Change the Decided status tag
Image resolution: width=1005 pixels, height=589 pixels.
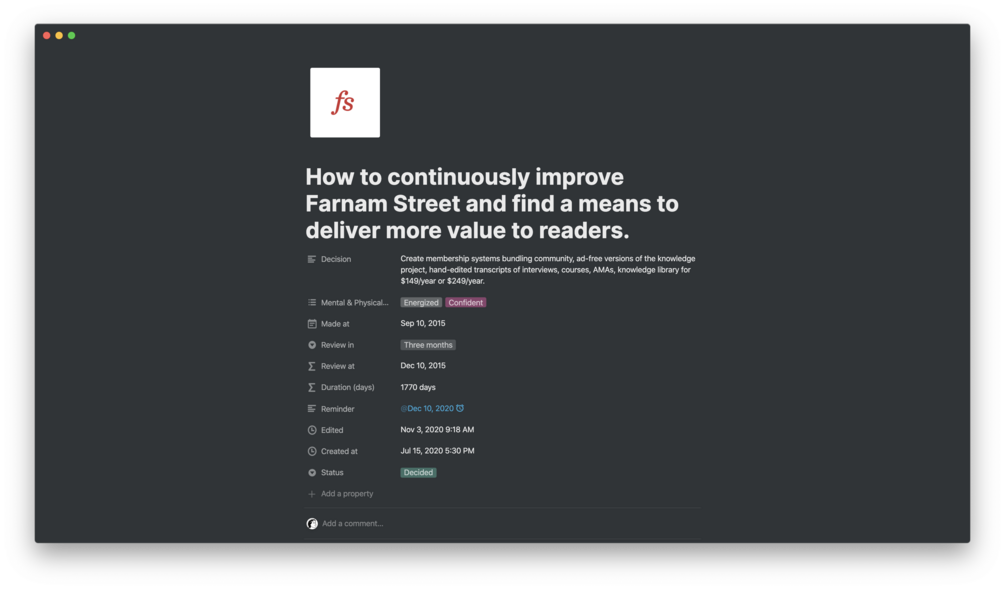(x=419, y=472)
